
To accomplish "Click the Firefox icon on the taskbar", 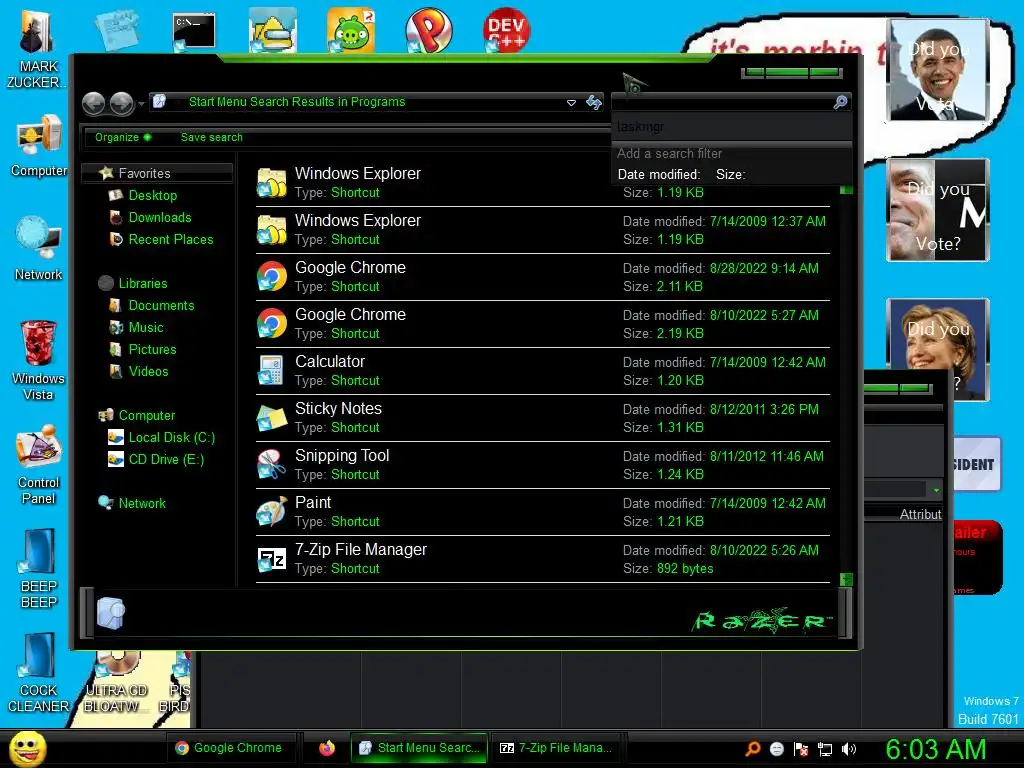I will pyautogui.click(x=327, y=748).
